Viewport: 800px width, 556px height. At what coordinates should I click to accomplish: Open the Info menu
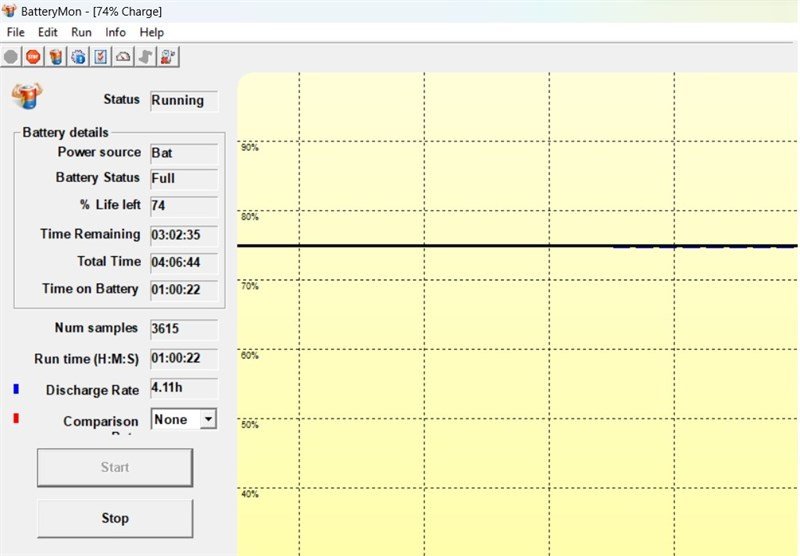tap(115, 32)
